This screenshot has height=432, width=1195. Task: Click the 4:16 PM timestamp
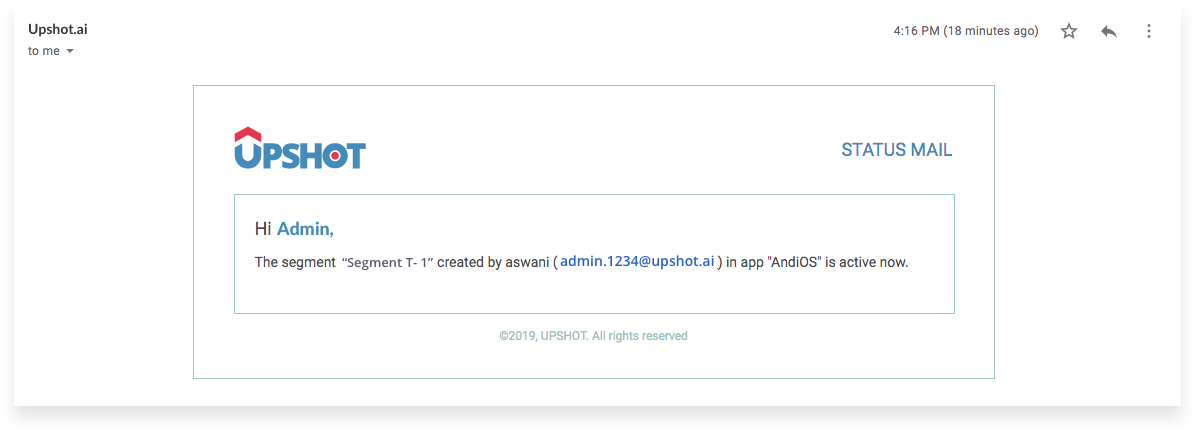click(x=917, y=31)
